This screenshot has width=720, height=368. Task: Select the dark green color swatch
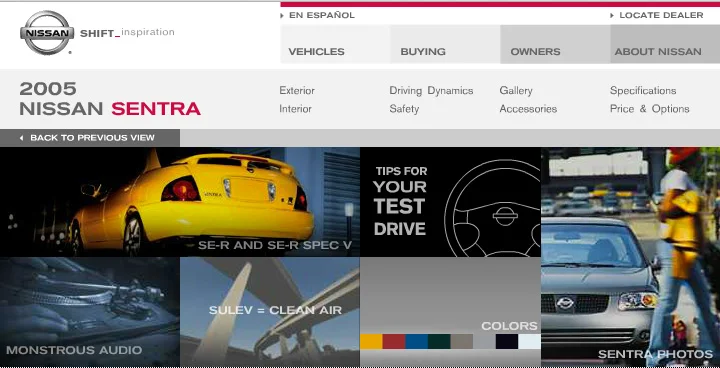(x=439, y=341)
